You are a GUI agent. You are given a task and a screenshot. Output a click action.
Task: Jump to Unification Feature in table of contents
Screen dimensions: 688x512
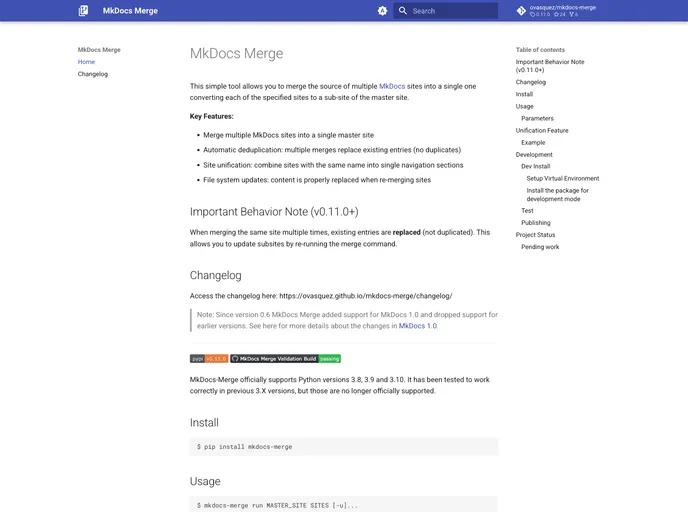(542, 130)
